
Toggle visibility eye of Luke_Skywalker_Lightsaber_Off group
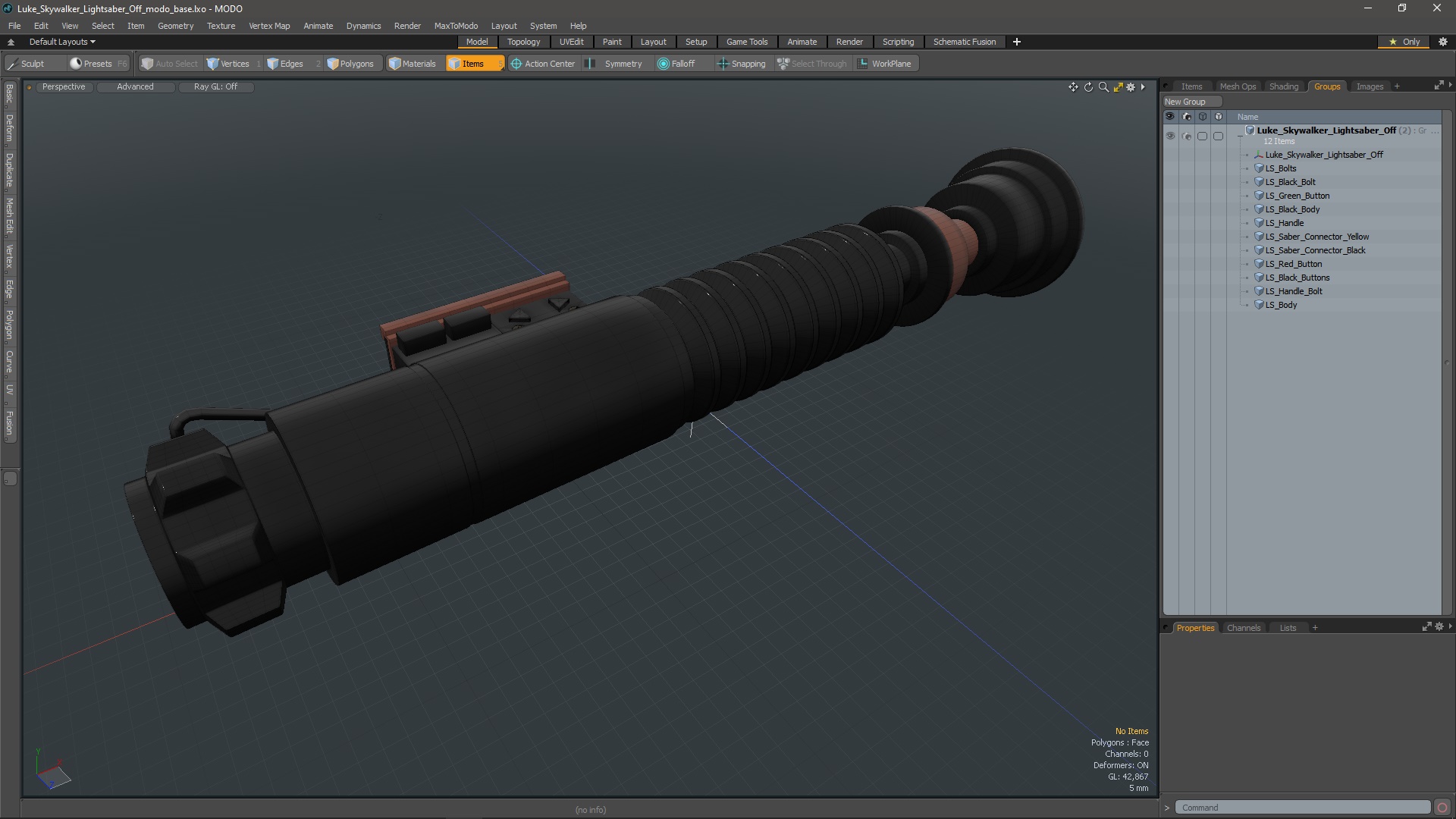[x=1170, y=136]
